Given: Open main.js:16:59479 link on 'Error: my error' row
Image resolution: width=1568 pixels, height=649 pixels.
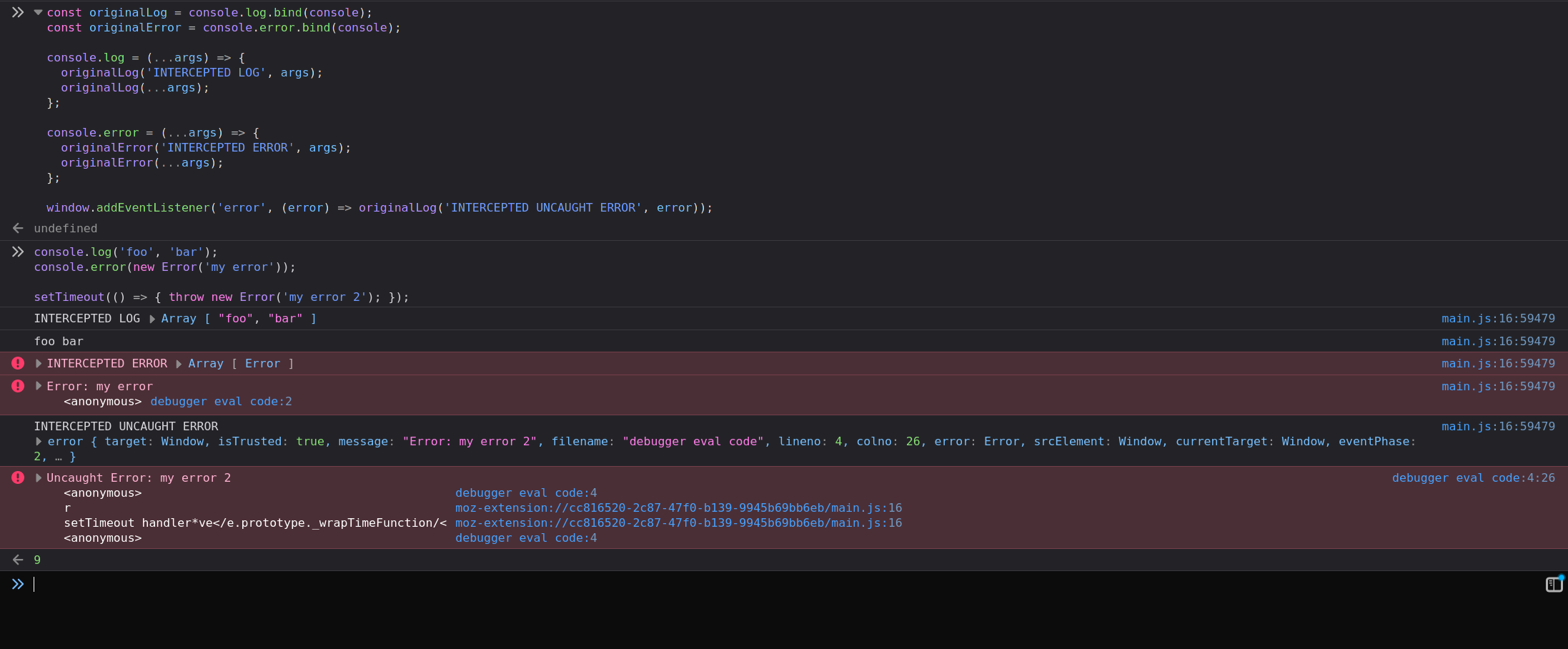Looking at the screenshot, I should tap(1498, 387).
